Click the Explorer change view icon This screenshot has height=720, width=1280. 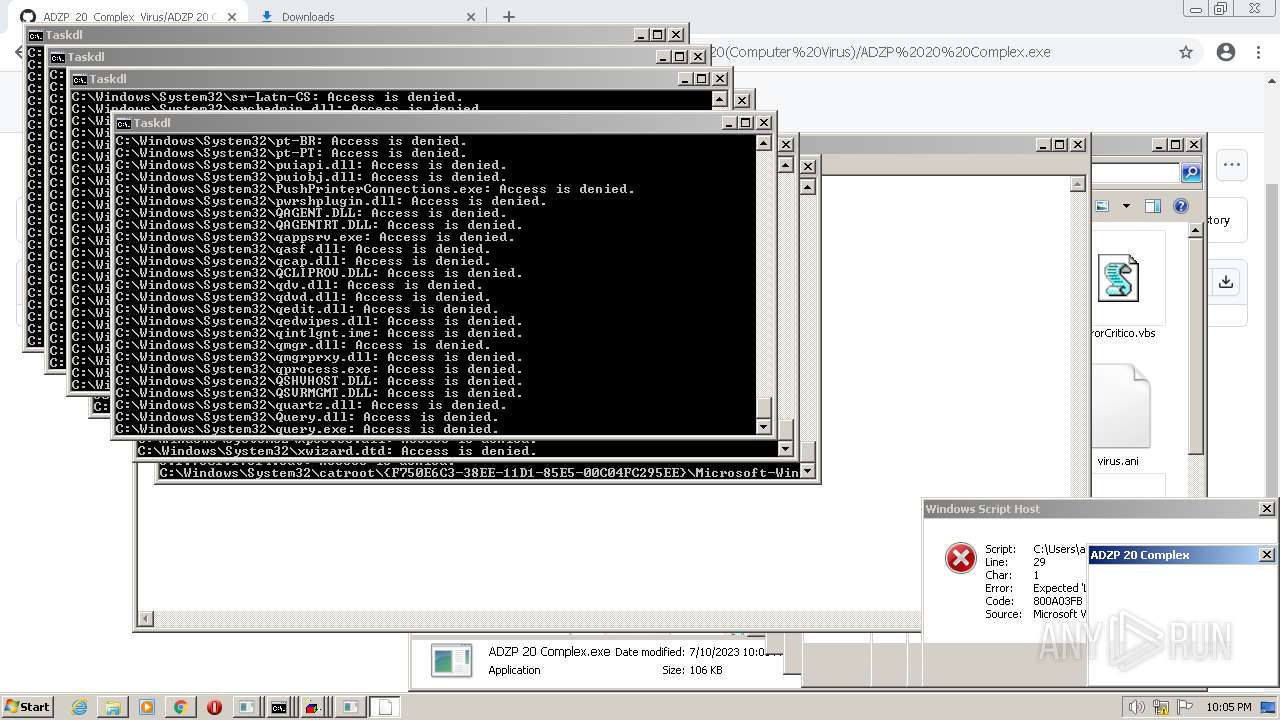pos(1102,206)
